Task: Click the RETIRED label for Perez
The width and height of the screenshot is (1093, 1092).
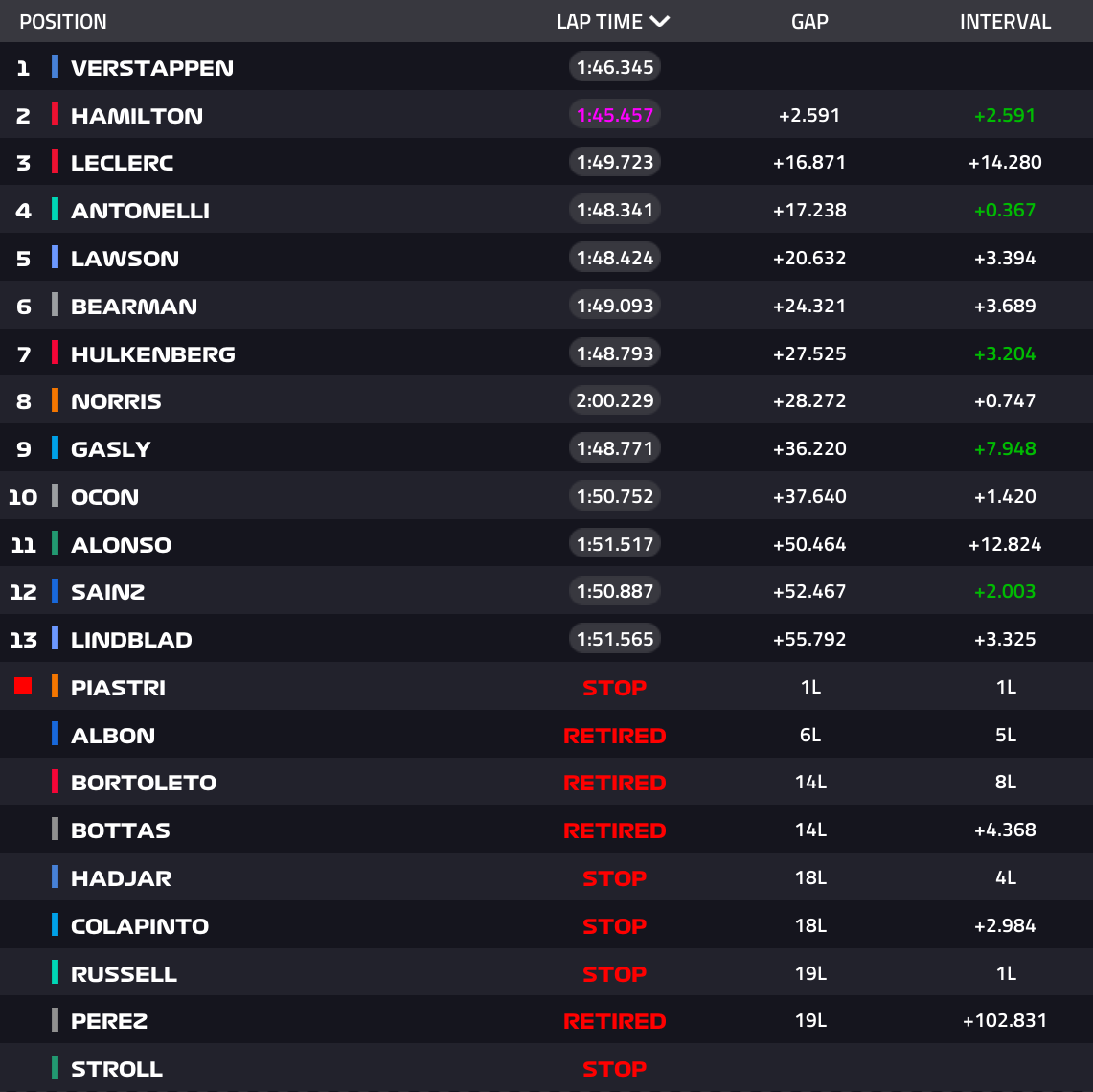Action: 615,1021
